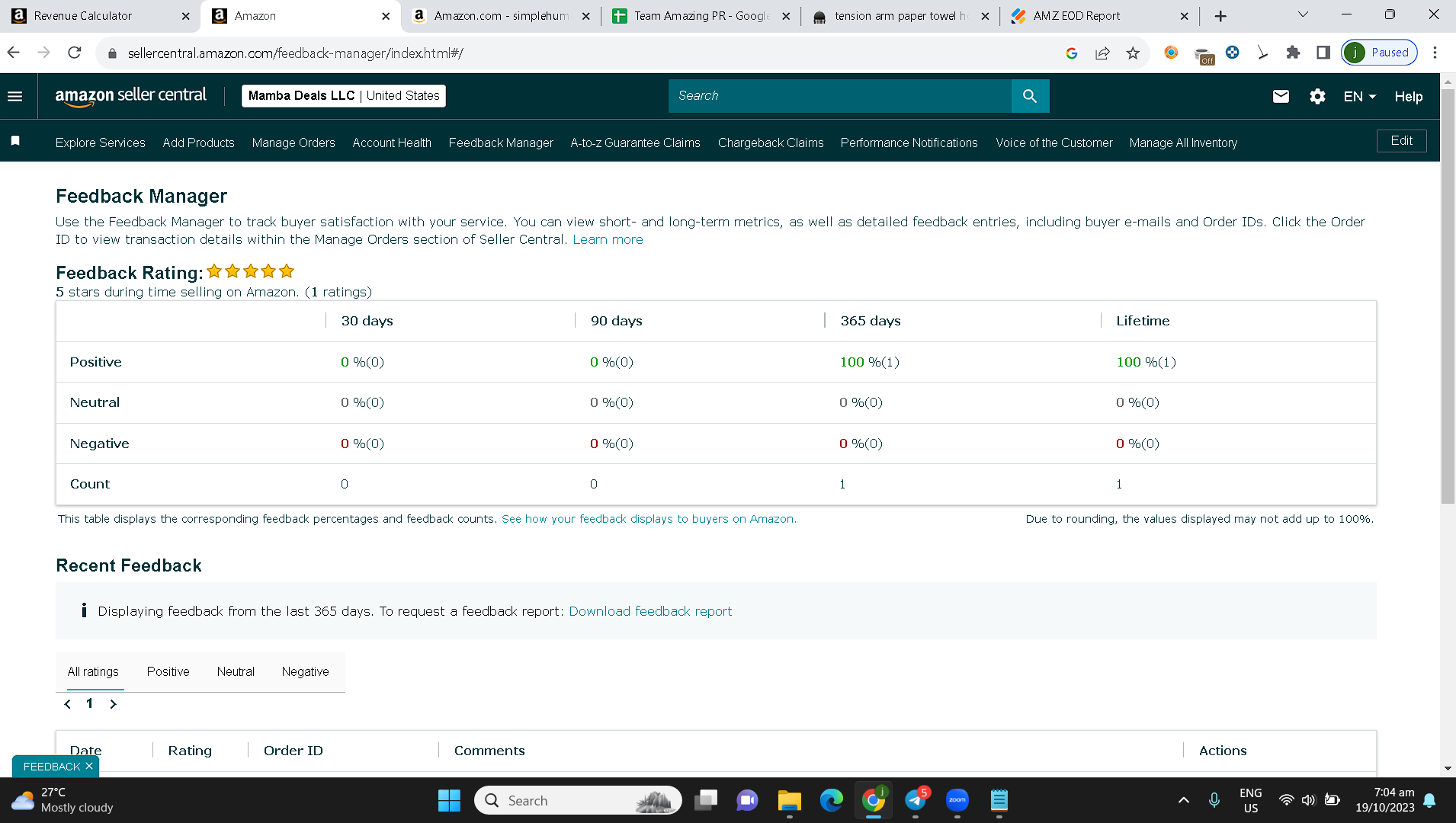Click the Download feedback report link
1456x823 pixels.
(650, 611)
